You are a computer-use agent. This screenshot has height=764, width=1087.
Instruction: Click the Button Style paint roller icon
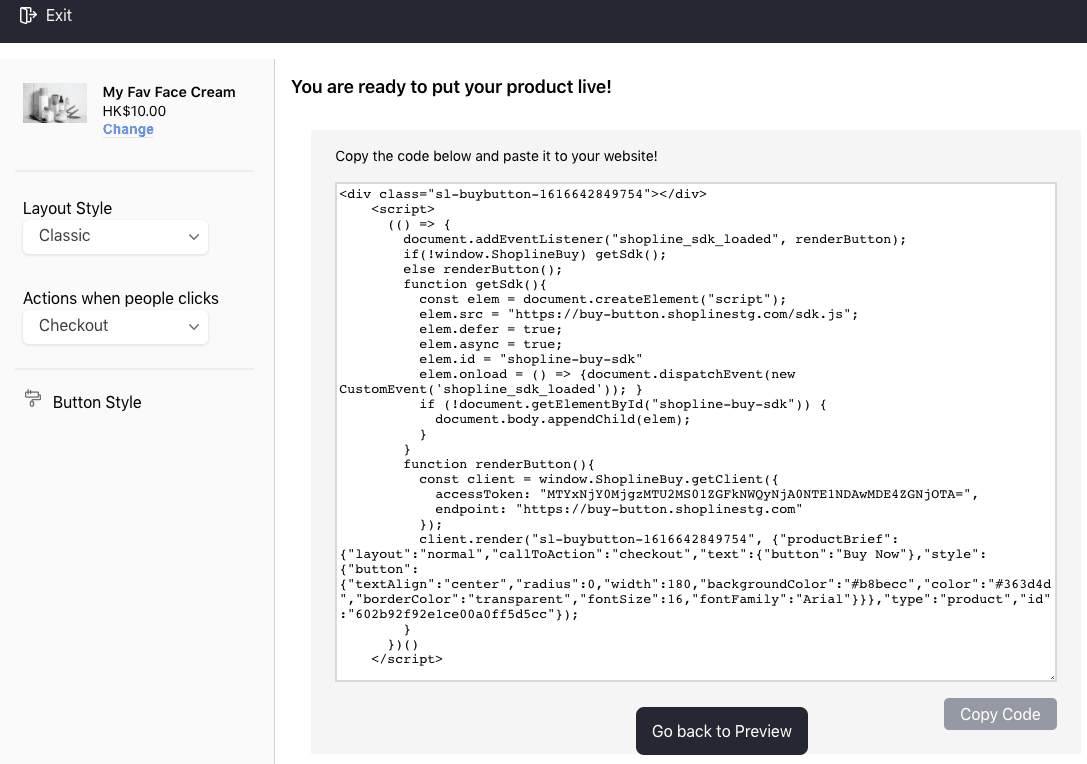point(33,398)
